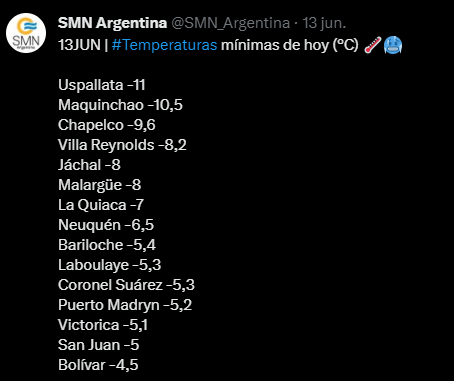
Task: Click the Neuquén -6,5 line
Action: point(106,225)
